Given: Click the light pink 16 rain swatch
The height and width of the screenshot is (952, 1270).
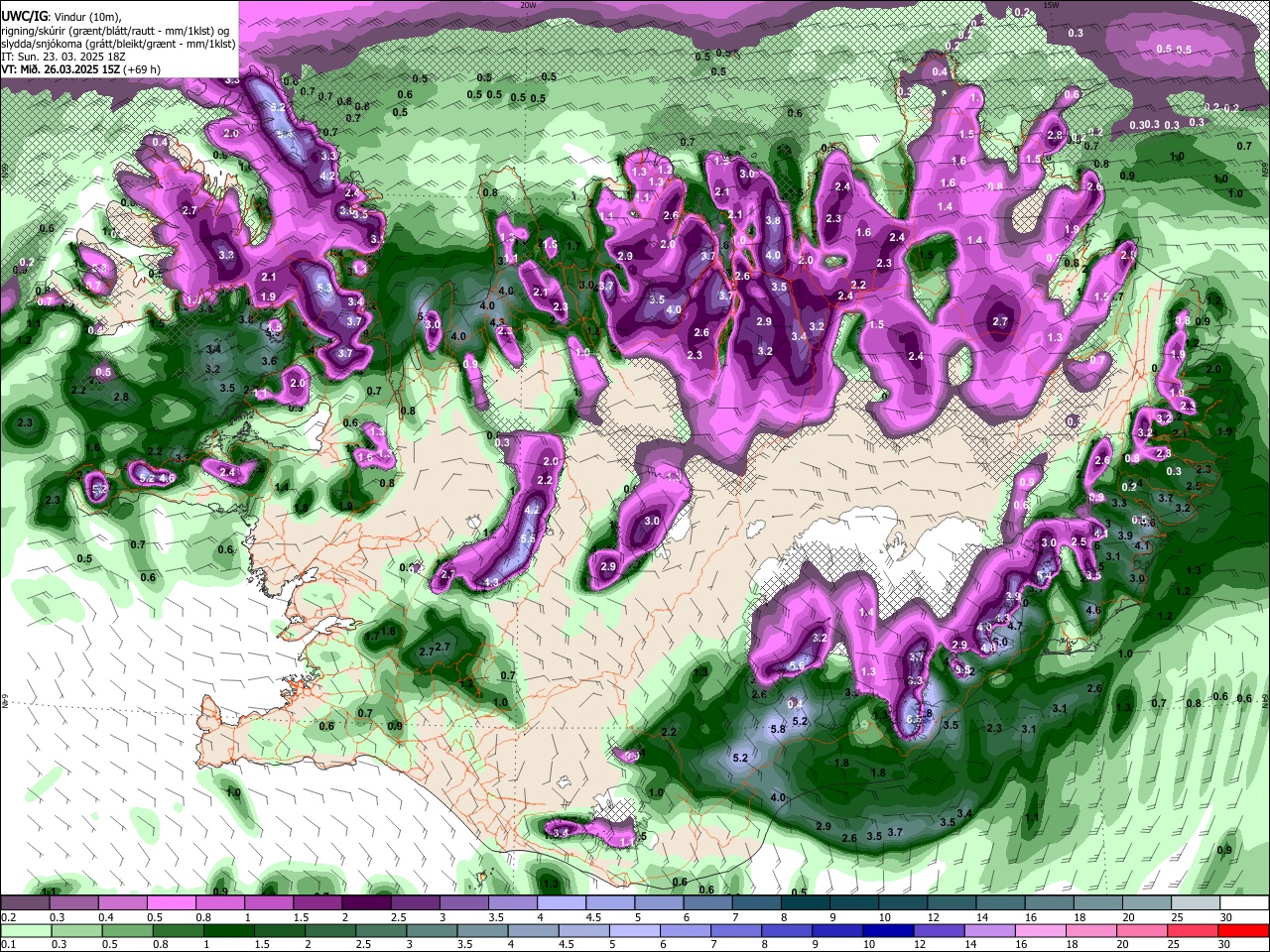Looking at the screenshot, I should (x=1040, y=930).
